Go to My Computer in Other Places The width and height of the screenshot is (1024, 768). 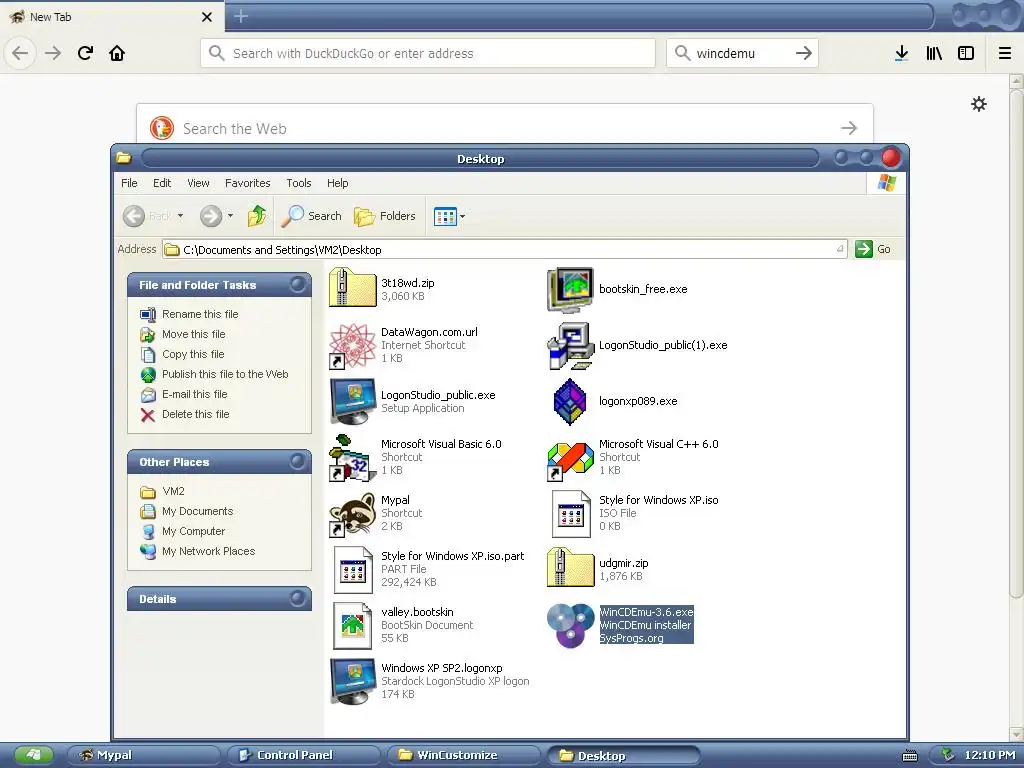click(x=193, y=532)
